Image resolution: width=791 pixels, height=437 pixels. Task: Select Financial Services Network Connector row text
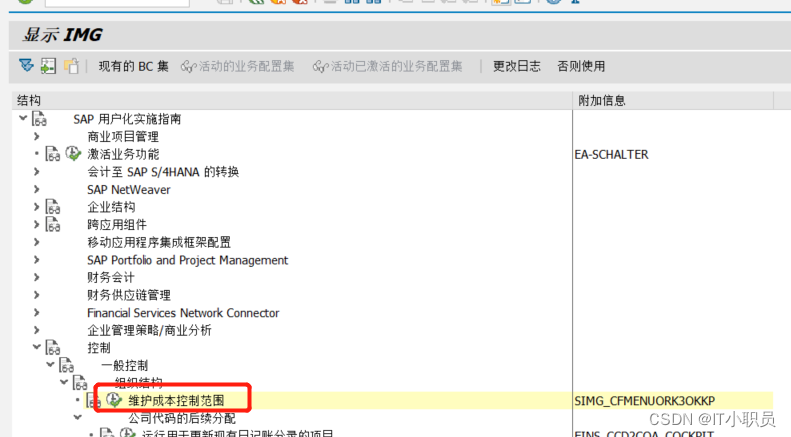[x=183, y=313]
